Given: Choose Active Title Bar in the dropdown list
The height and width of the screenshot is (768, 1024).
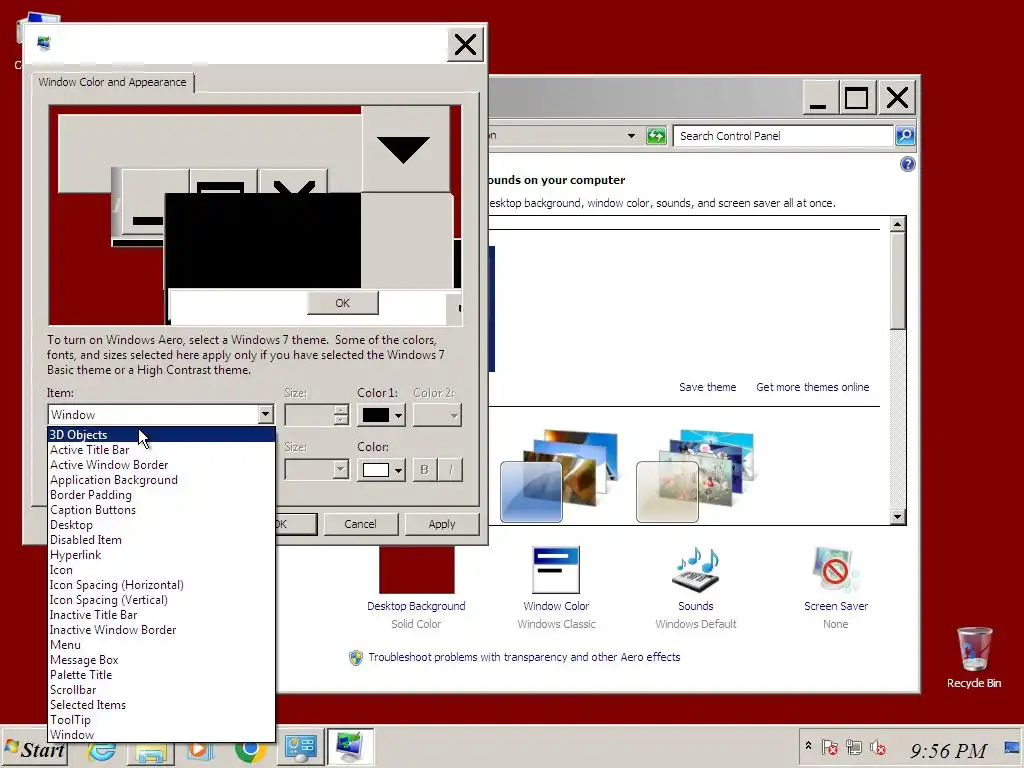Looking at the screenshot, I should [161, 450].
